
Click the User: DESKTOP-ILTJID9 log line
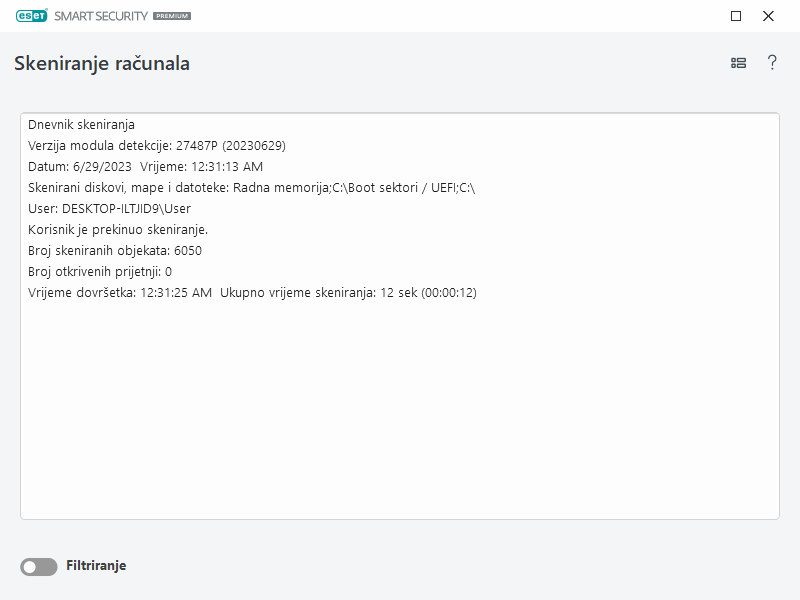(110, 208)
